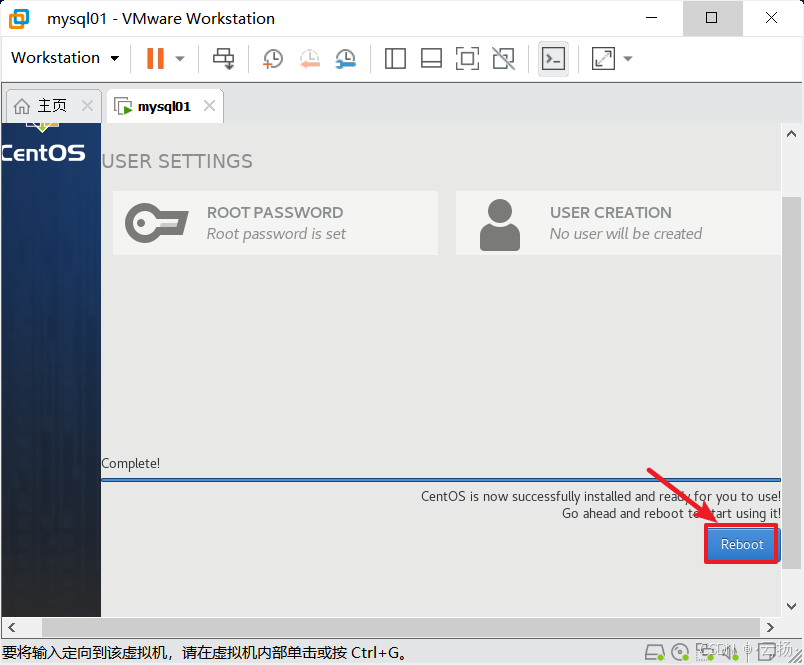The image size is (804, 665).
Task: Revert VM to previous snapshot icon
Action: 310,58
